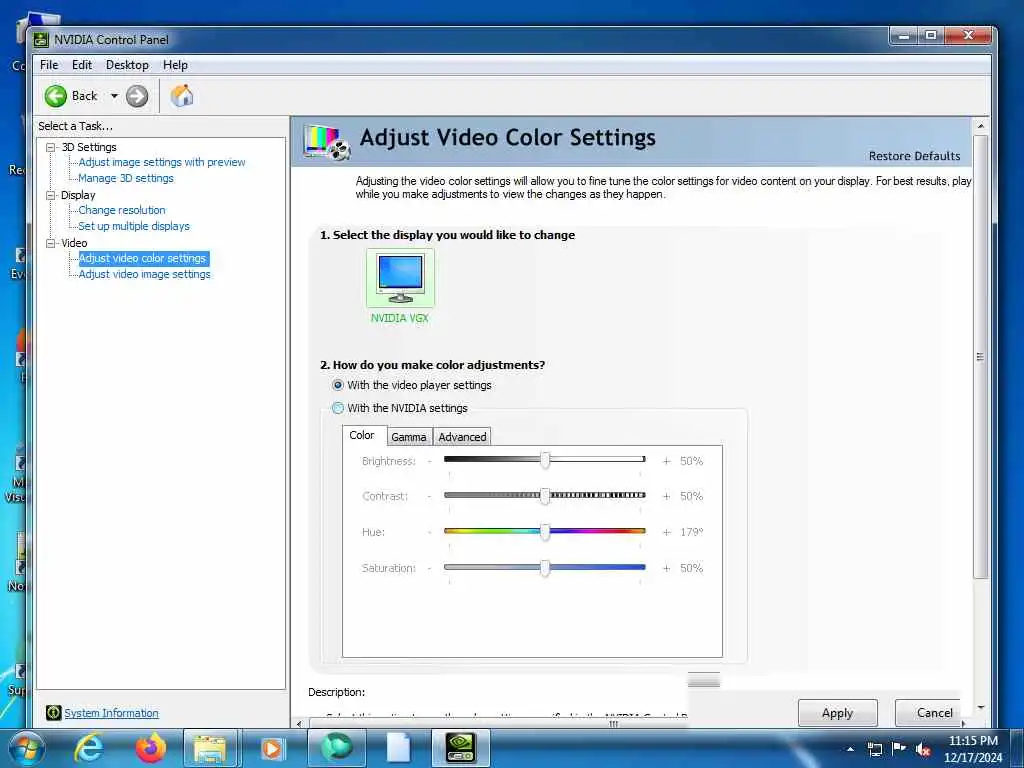
Task: Open the Windows Start orb
Action: coord(25,748)
